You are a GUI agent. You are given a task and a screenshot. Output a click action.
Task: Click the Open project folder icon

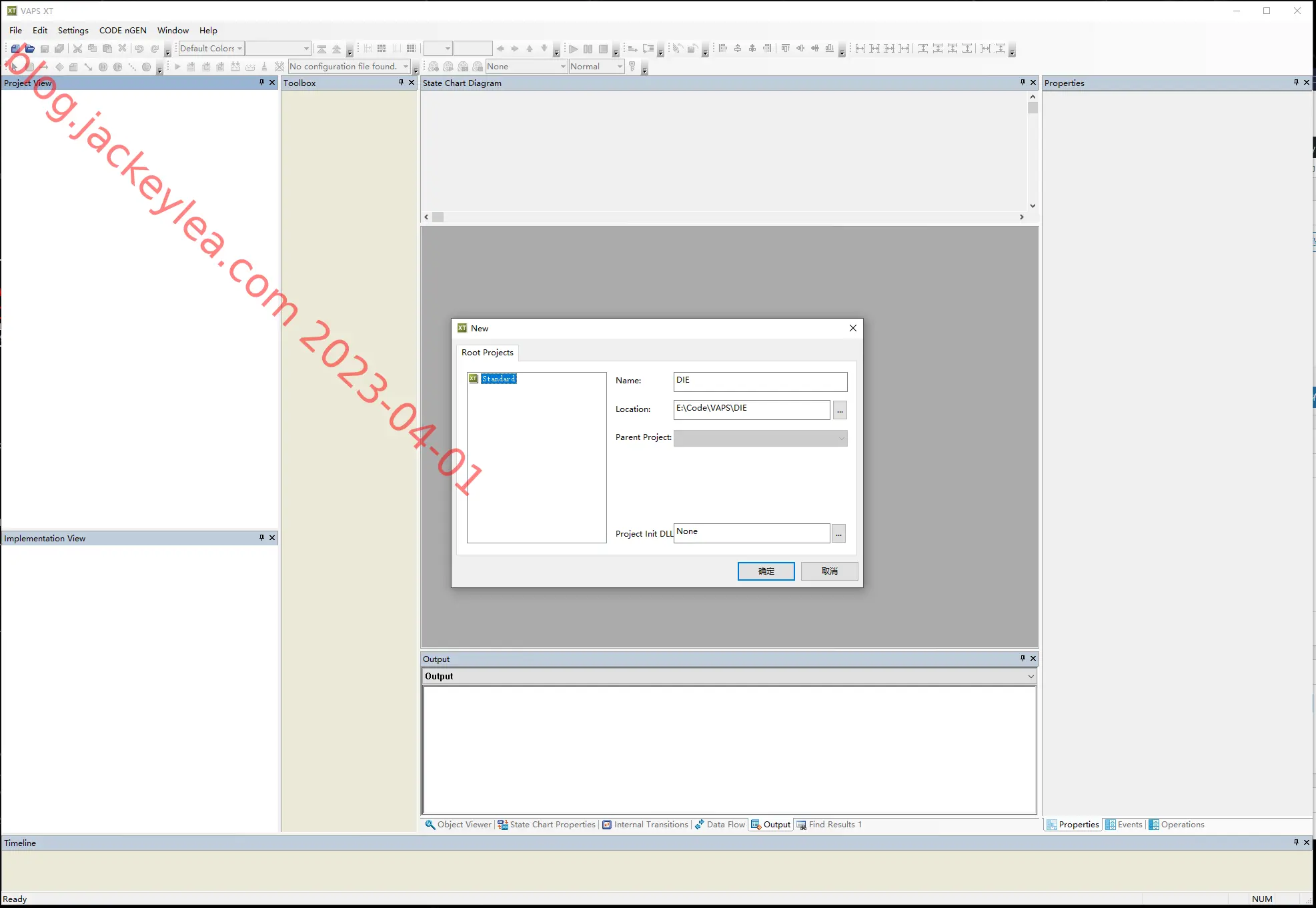pyautogui.click(x=30, y=49)
